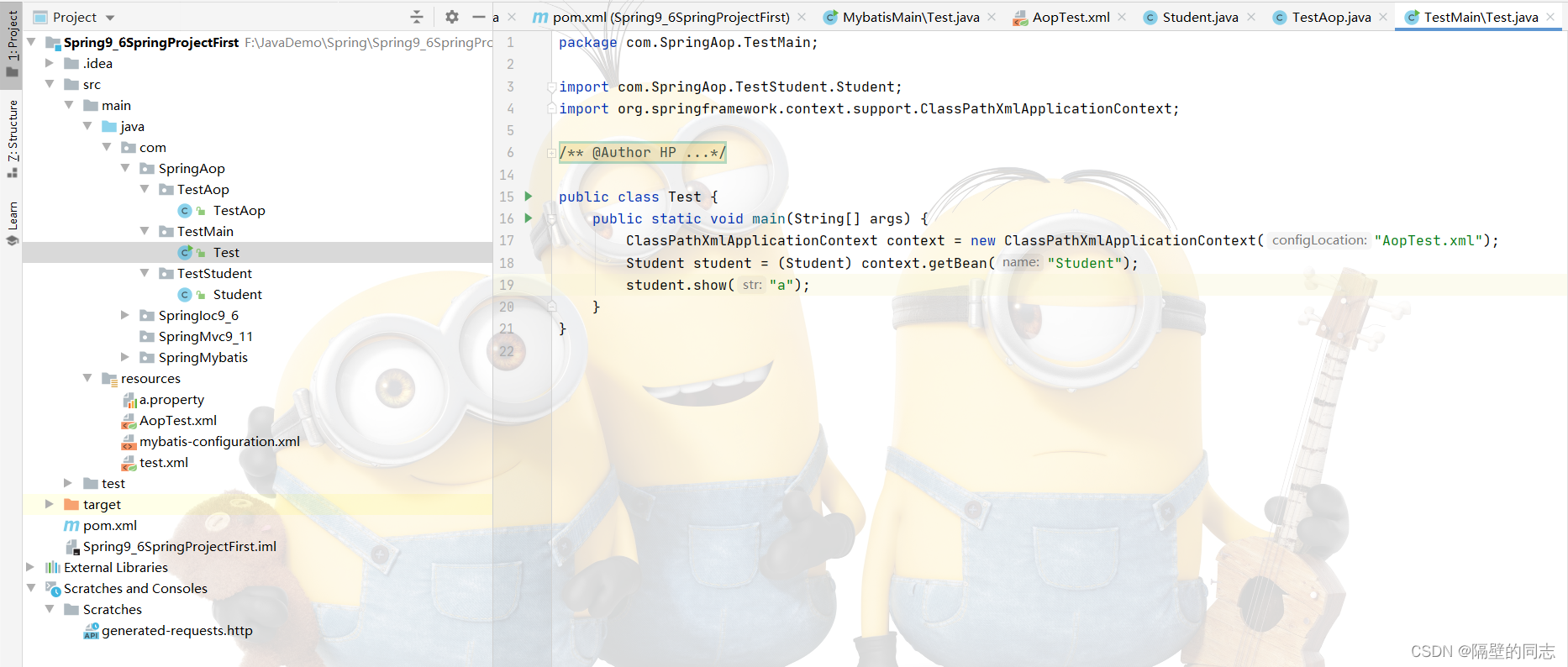Collapse the java folder
Image resolution: width=1568 pixels, height=667 pixels.
(87, 126)
